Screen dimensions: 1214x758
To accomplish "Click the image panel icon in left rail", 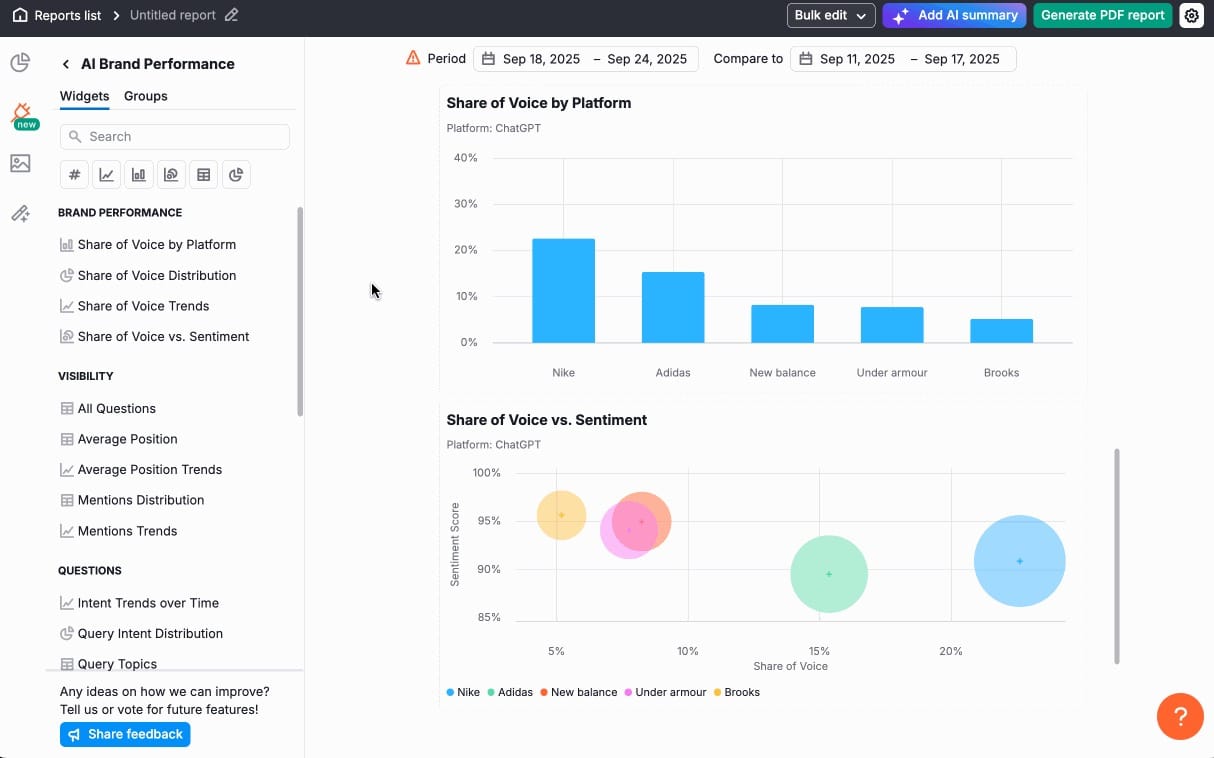I will click(21, 163).
